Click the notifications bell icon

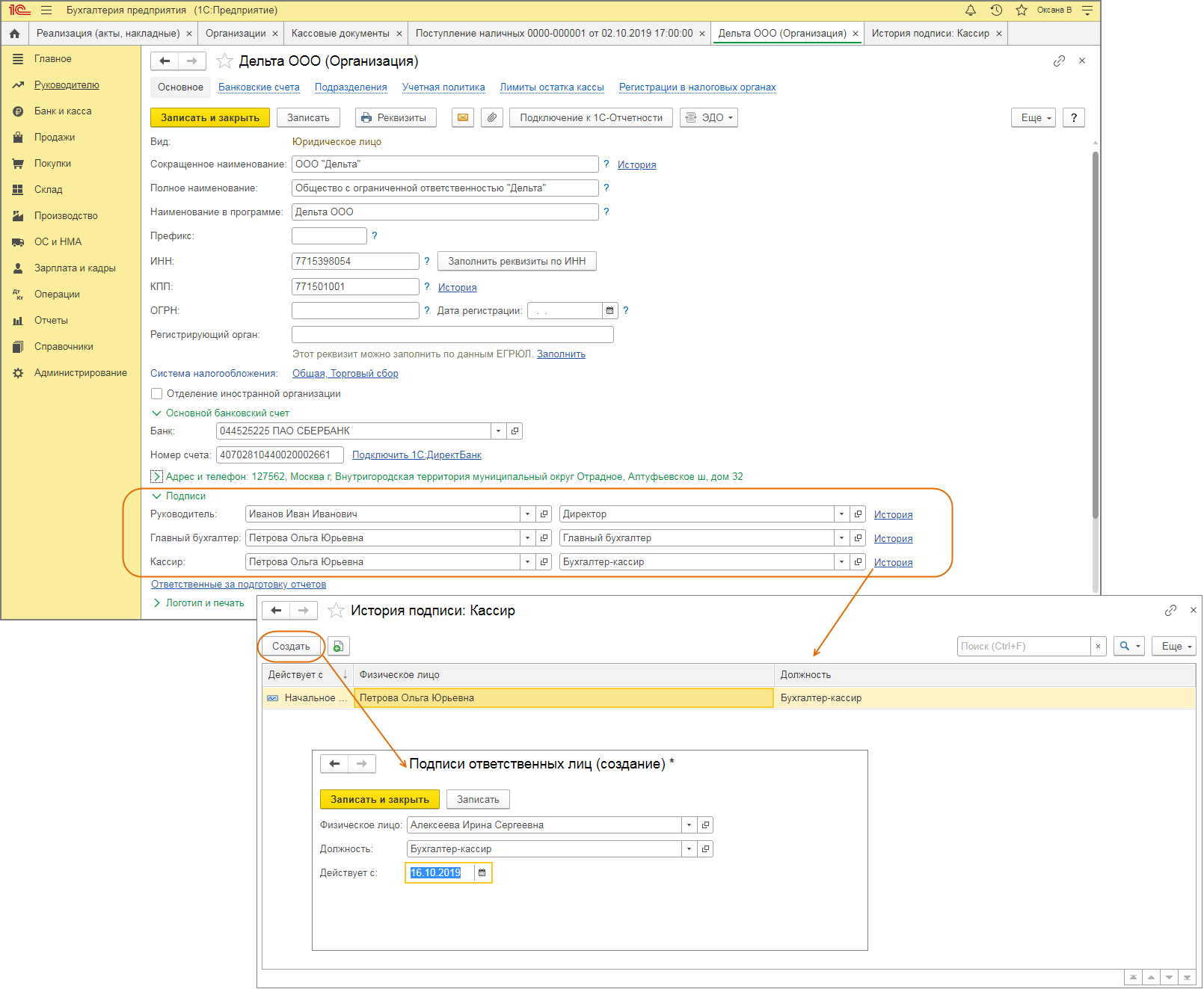pyautogui.click(x=970, y=10)
